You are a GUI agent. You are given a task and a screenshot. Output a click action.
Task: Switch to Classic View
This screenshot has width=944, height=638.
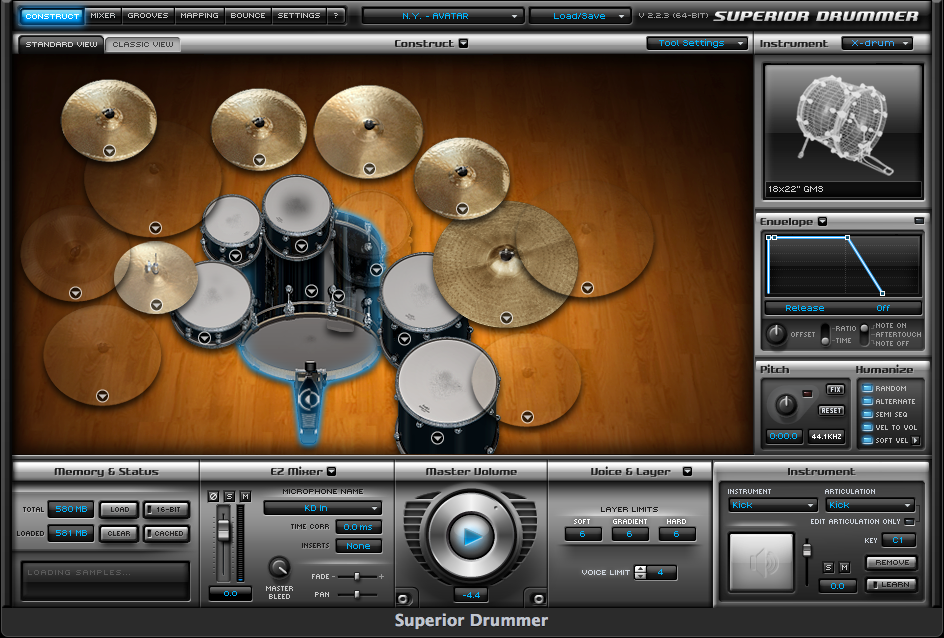tap(143, 45)
